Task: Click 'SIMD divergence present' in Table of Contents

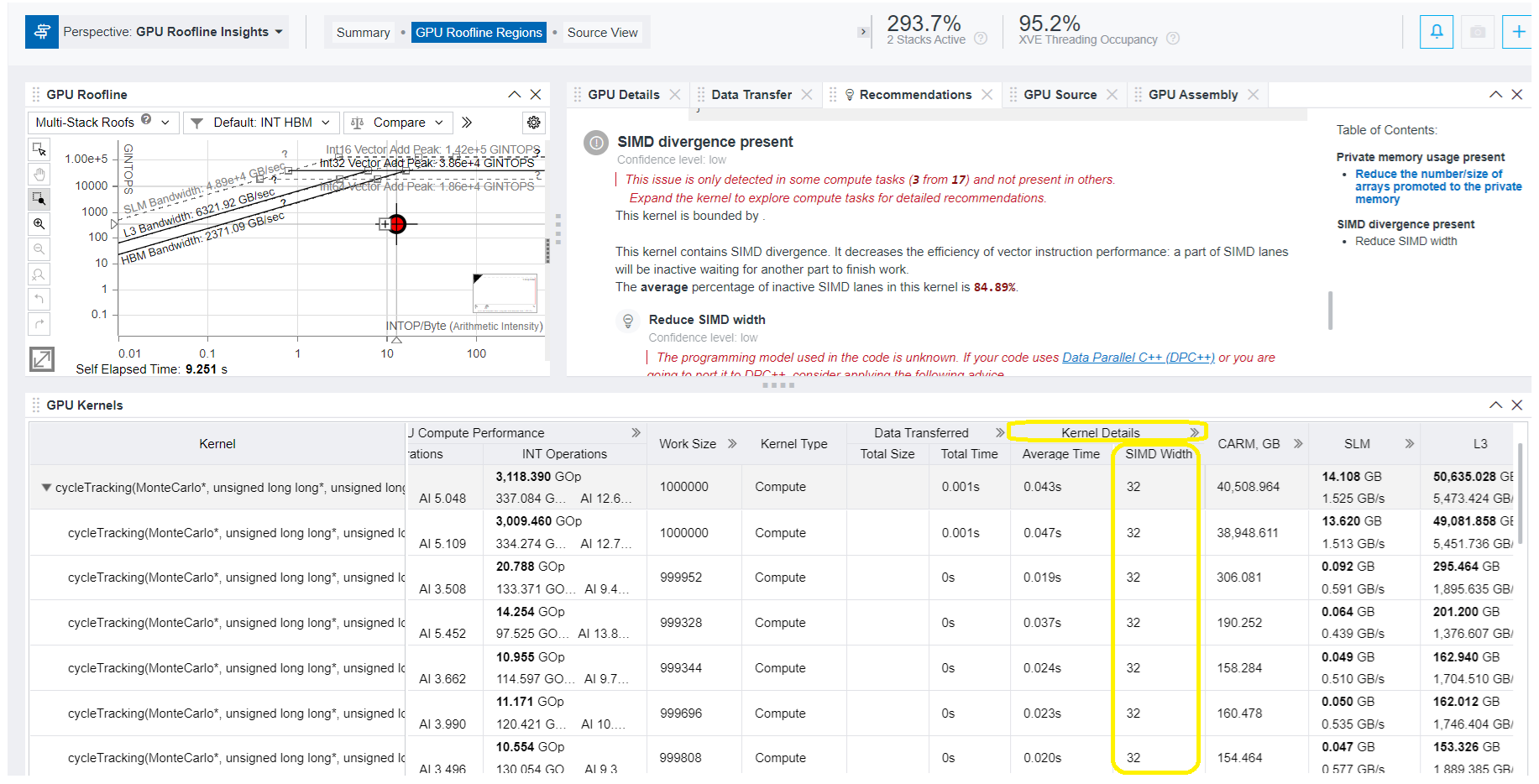Action: pyautogui.click(x=1406, y=224)
